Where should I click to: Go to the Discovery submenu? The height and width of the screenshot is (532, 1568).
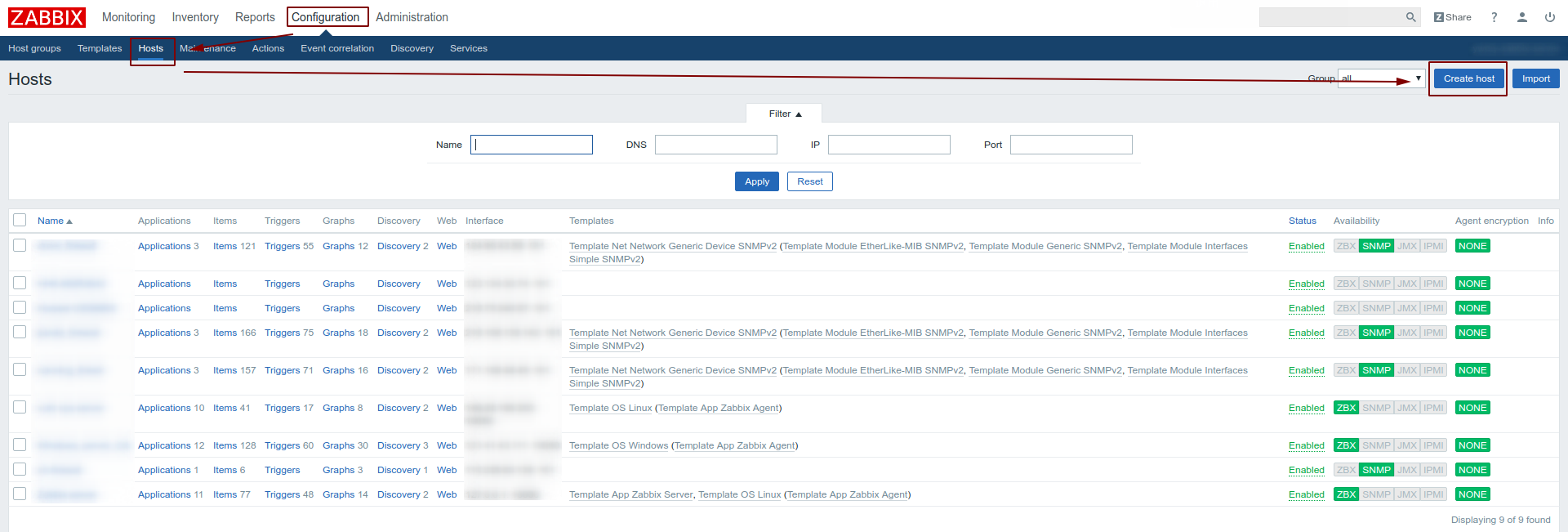tap(412, 48)
